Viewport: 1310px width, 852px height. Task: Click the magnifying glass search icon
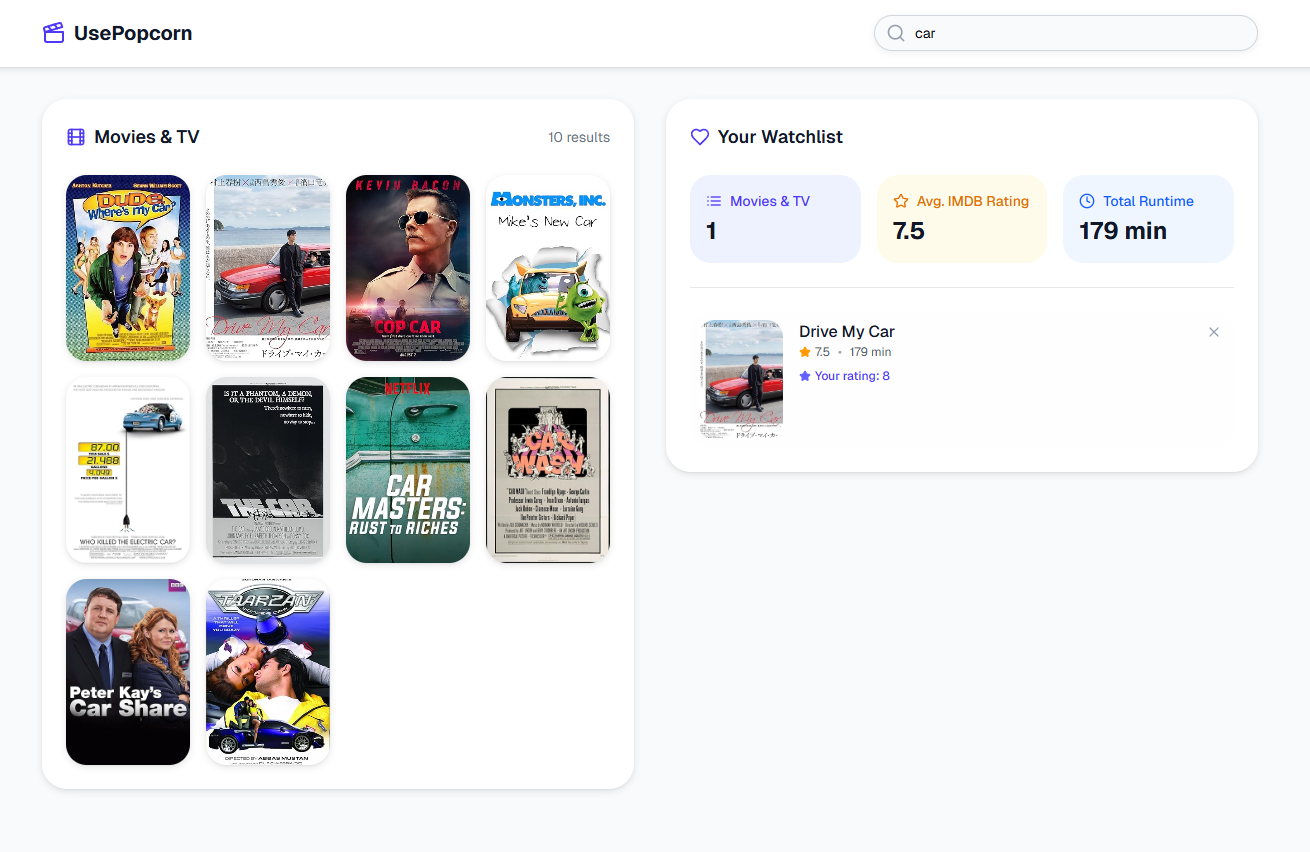coord(896,33)
